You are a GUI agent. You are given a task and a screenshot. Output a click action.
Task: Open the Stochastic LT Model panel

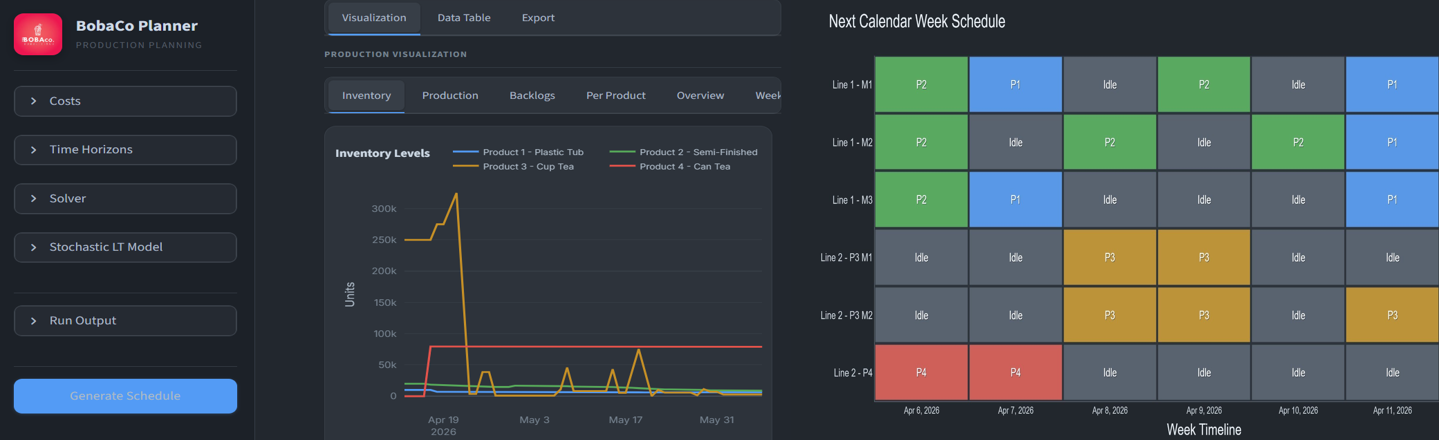[125, 247]
